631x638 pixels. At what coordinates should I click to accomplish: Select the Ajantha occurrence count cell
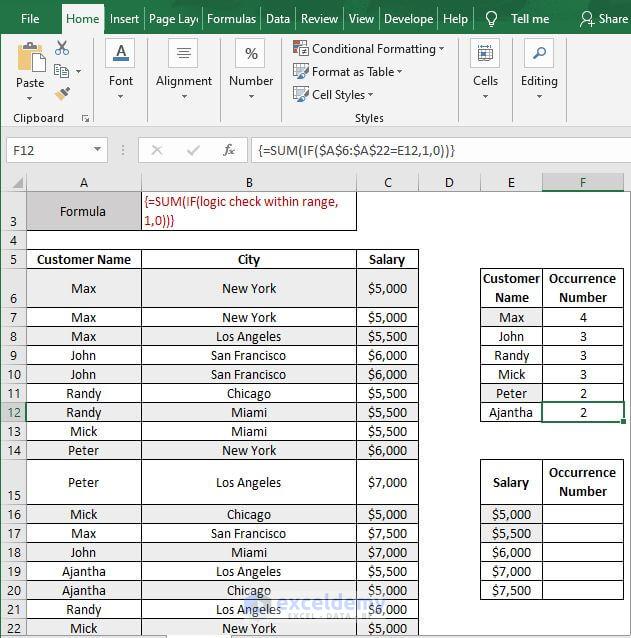tap(583, 413)
